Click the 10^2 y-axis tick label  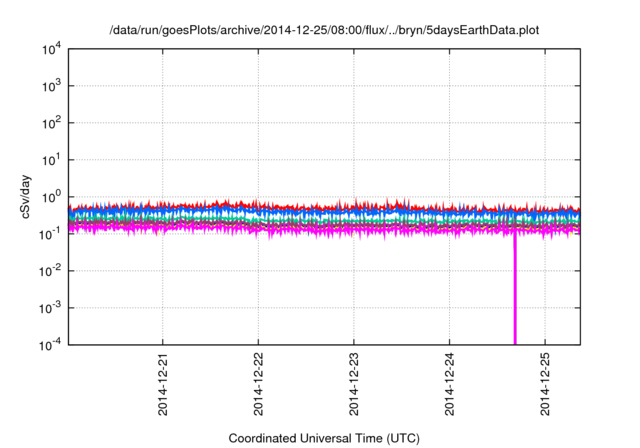point(51,124)
